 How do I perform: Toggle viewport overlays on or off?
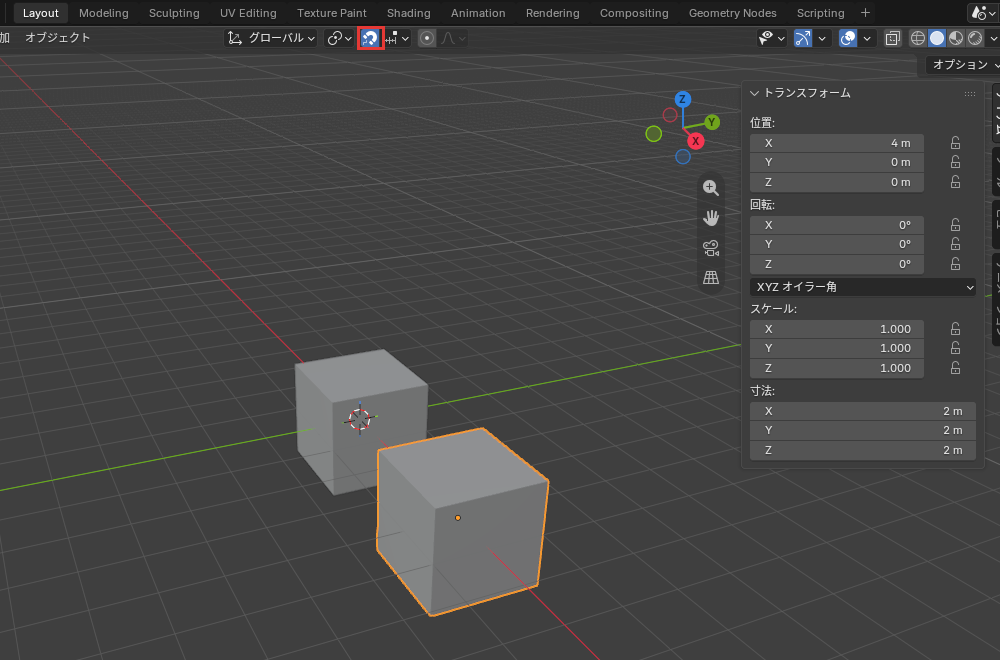[848, 38]
